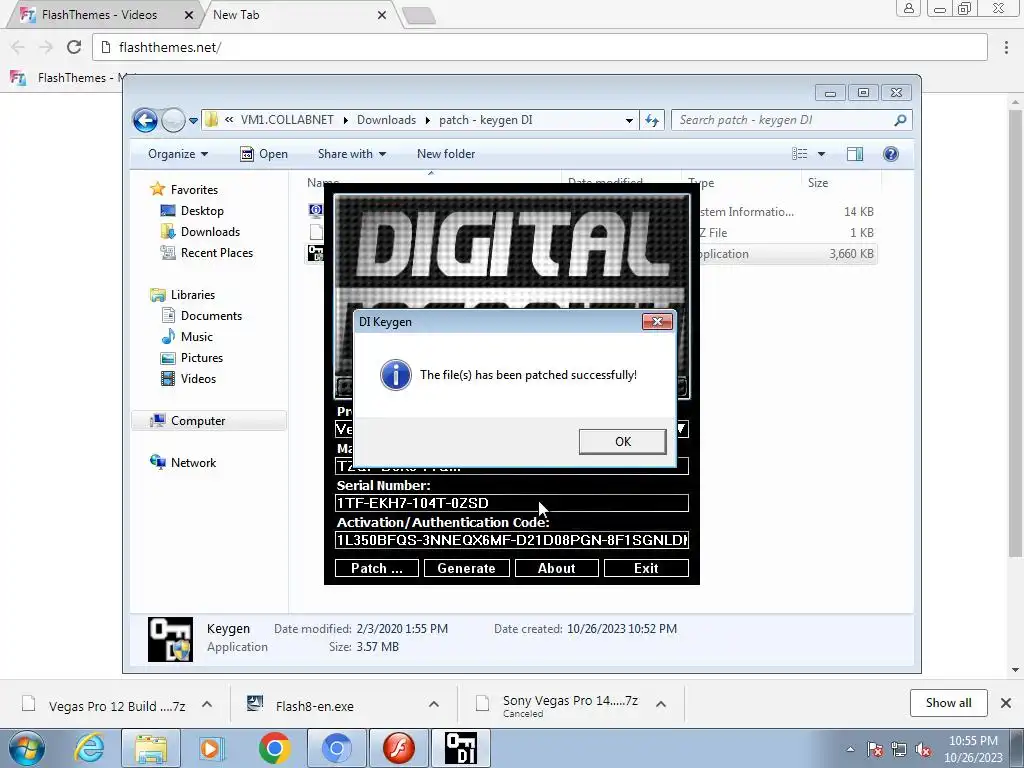Open Chrome three-dot menu
This screenshot has height=768, width=1024.
tap(1006, 47)
